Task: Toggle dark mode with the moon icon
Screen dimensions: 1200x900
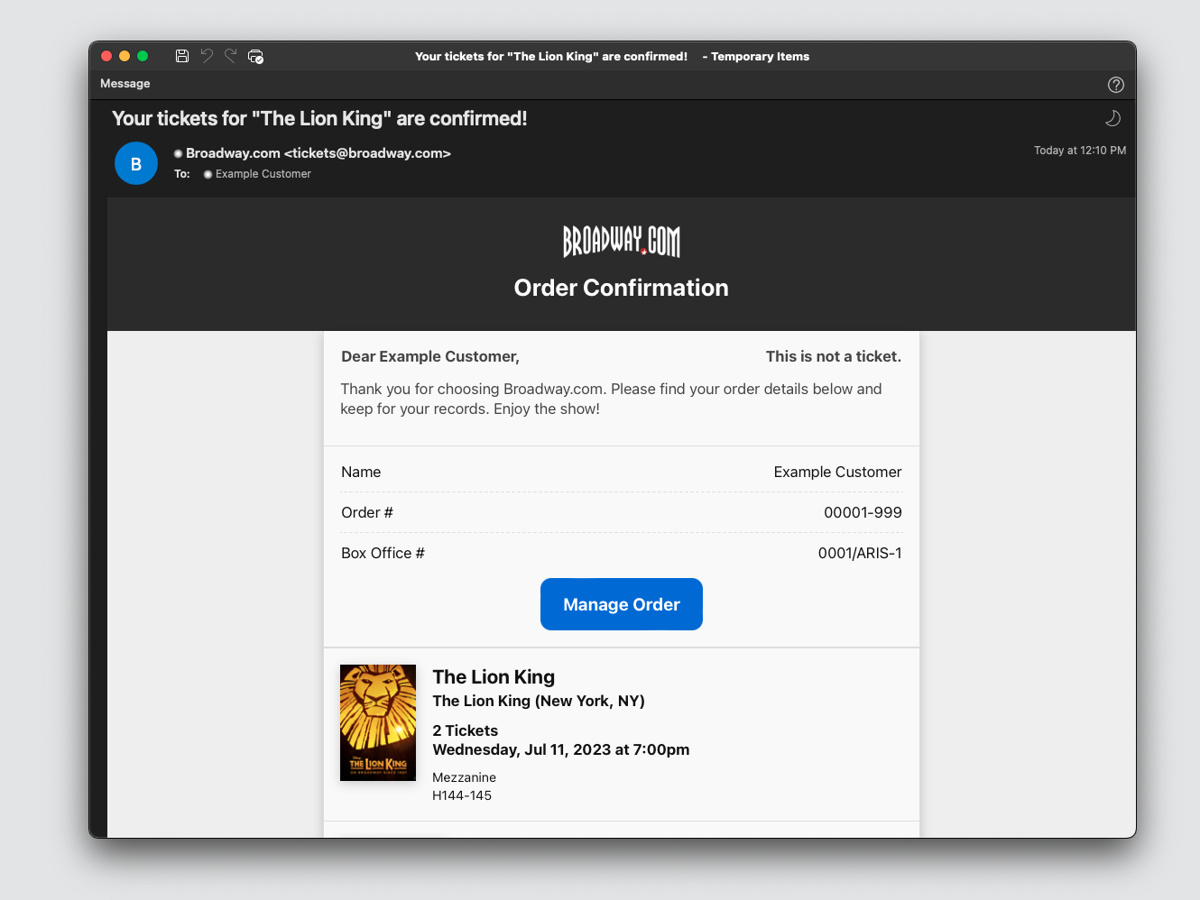Action: [x=1112, y=118]
